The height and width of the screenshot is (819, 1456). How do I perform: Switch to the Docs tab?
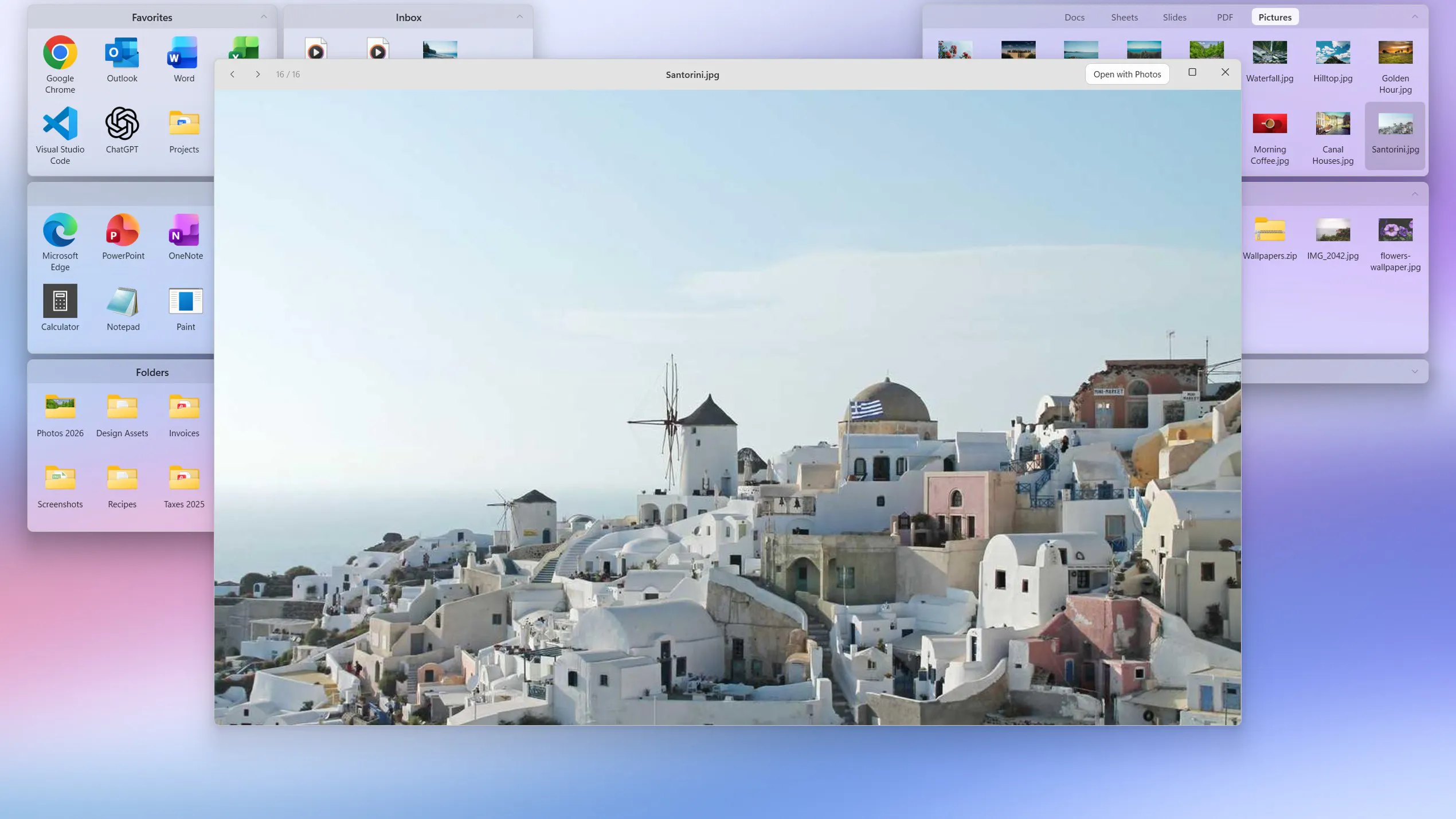click(x=1074, y=17)
